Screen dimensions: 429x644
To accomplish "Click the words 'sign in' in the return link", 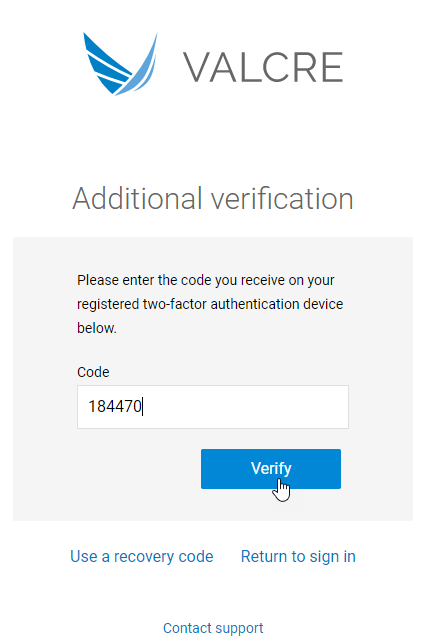I will [333, 557].
